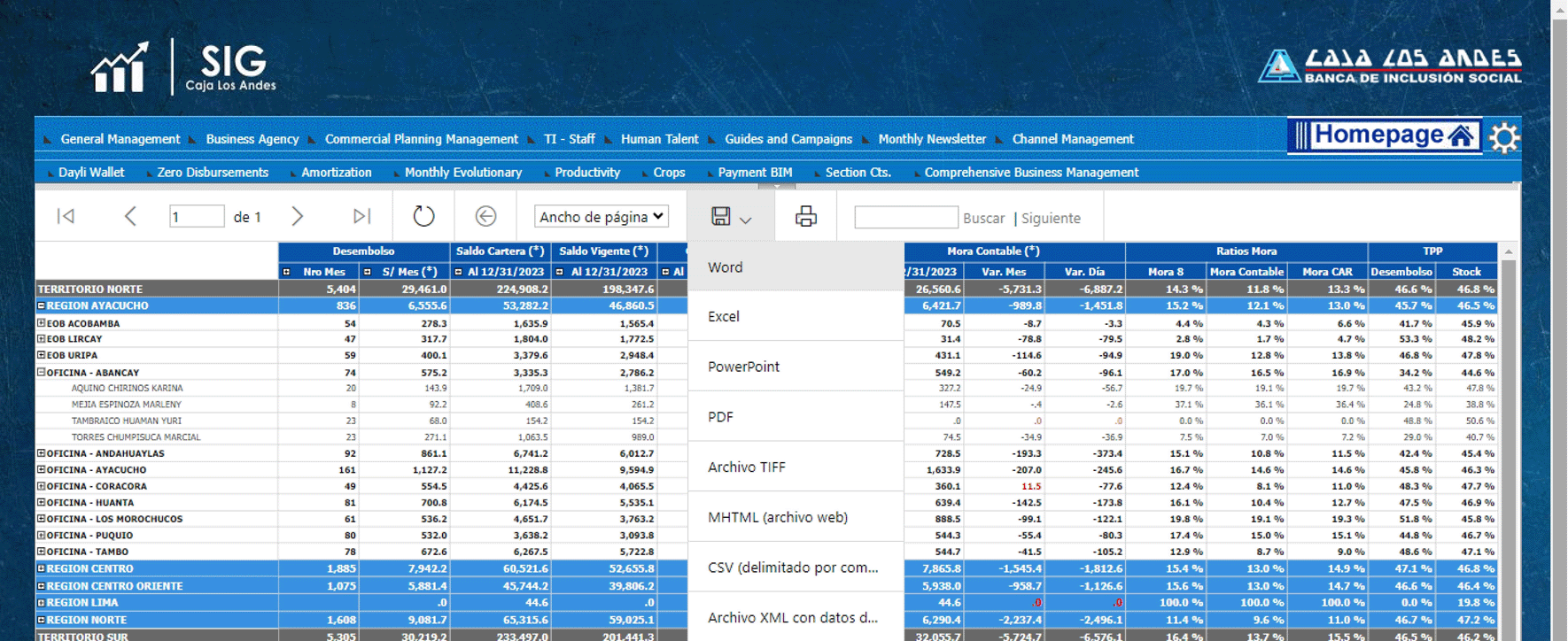
Task: Open Comprehensive Business Management report
Action: click(x=1032, y=173)
